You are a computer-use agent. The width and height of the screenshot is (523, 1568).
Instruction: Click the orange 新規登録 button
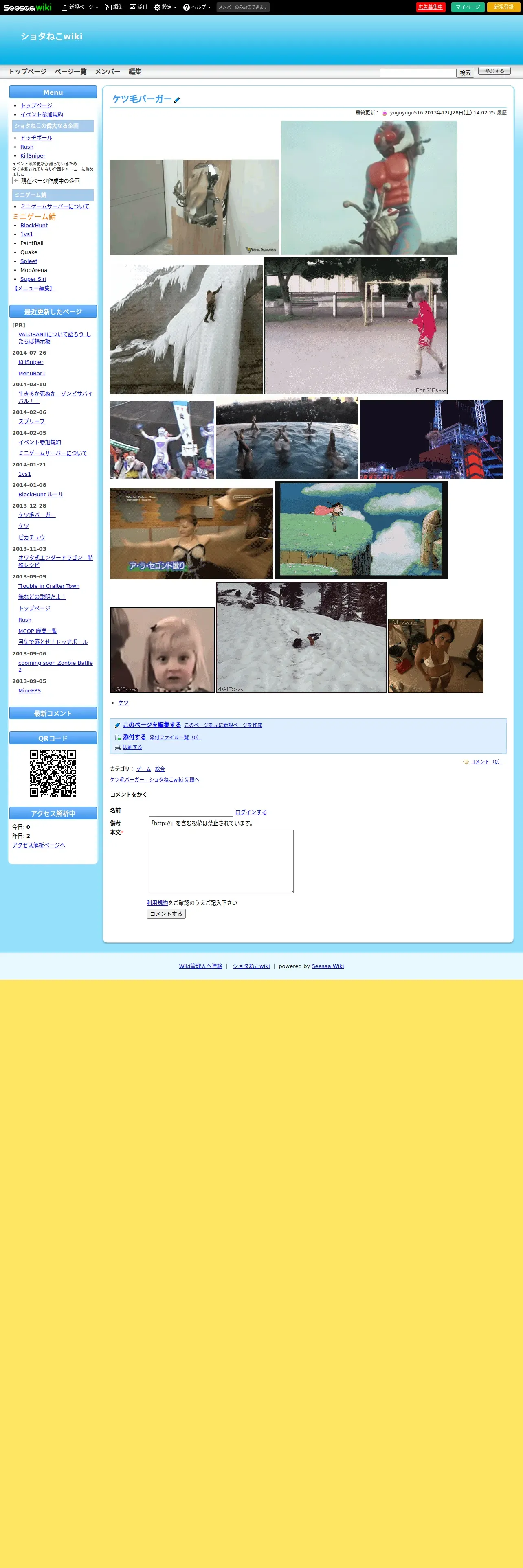(503, 7)
